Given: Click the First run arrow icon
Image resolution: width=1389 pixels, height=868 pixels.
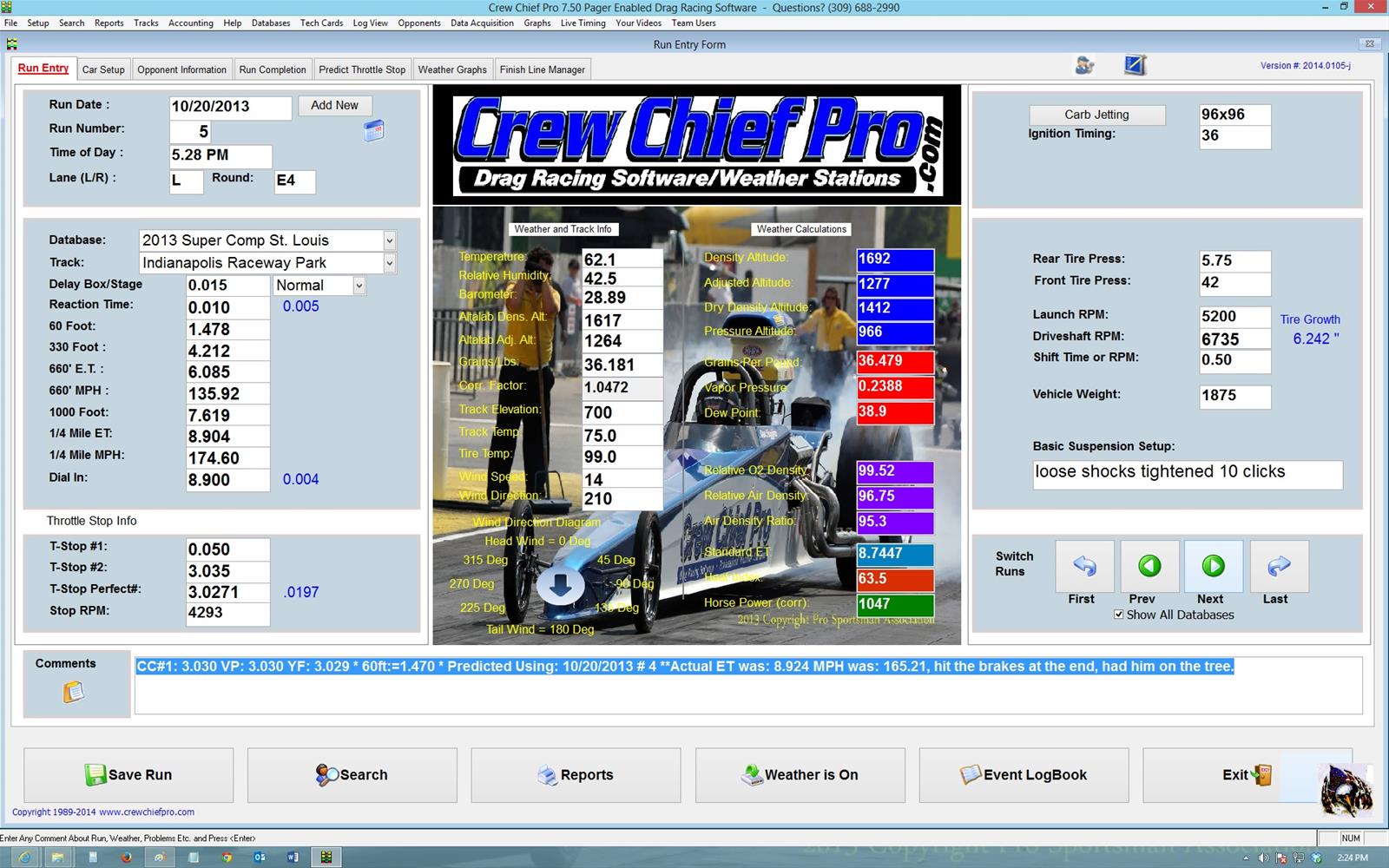Looking at the screenshot, I should click(x=1084, y=567).
